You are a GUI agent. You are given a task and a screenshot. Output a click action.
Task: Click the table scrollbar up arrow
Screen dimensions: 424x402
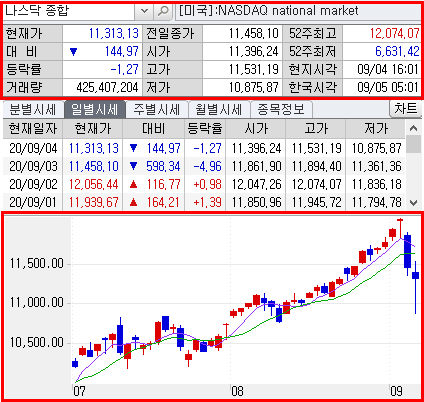pyautogui.click(x=413, y=128)
